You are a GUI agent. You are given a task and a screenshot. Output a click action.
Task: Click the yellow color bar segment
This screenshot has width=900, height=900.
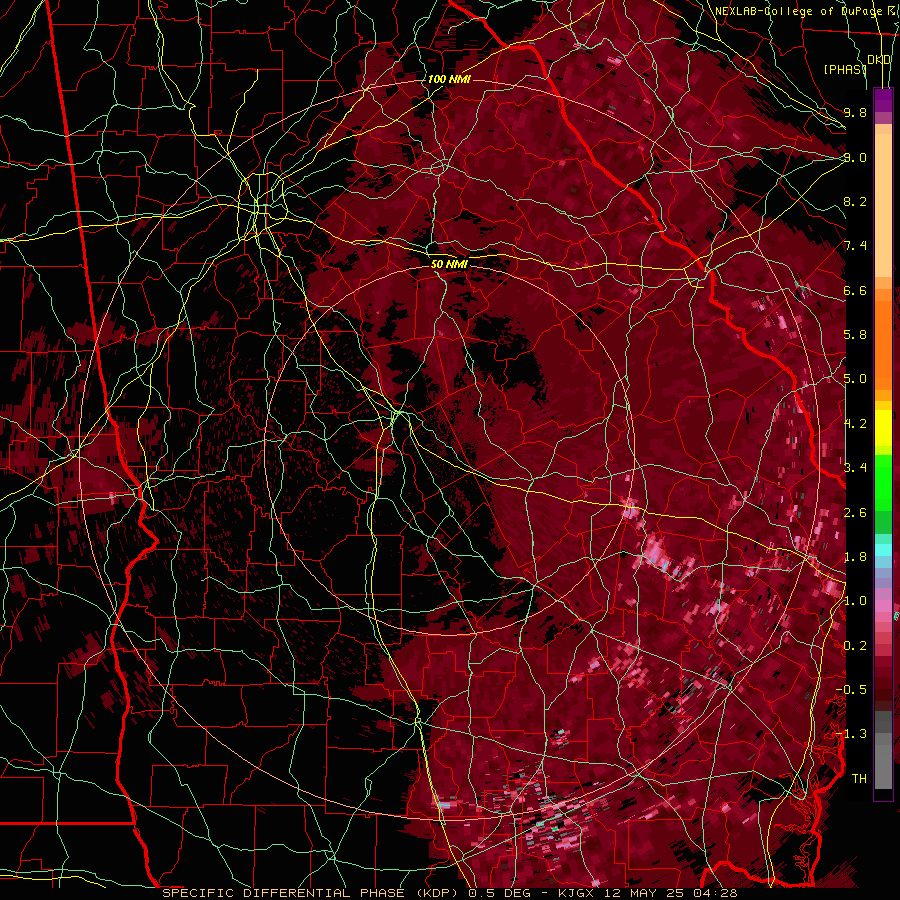(883, 428)
